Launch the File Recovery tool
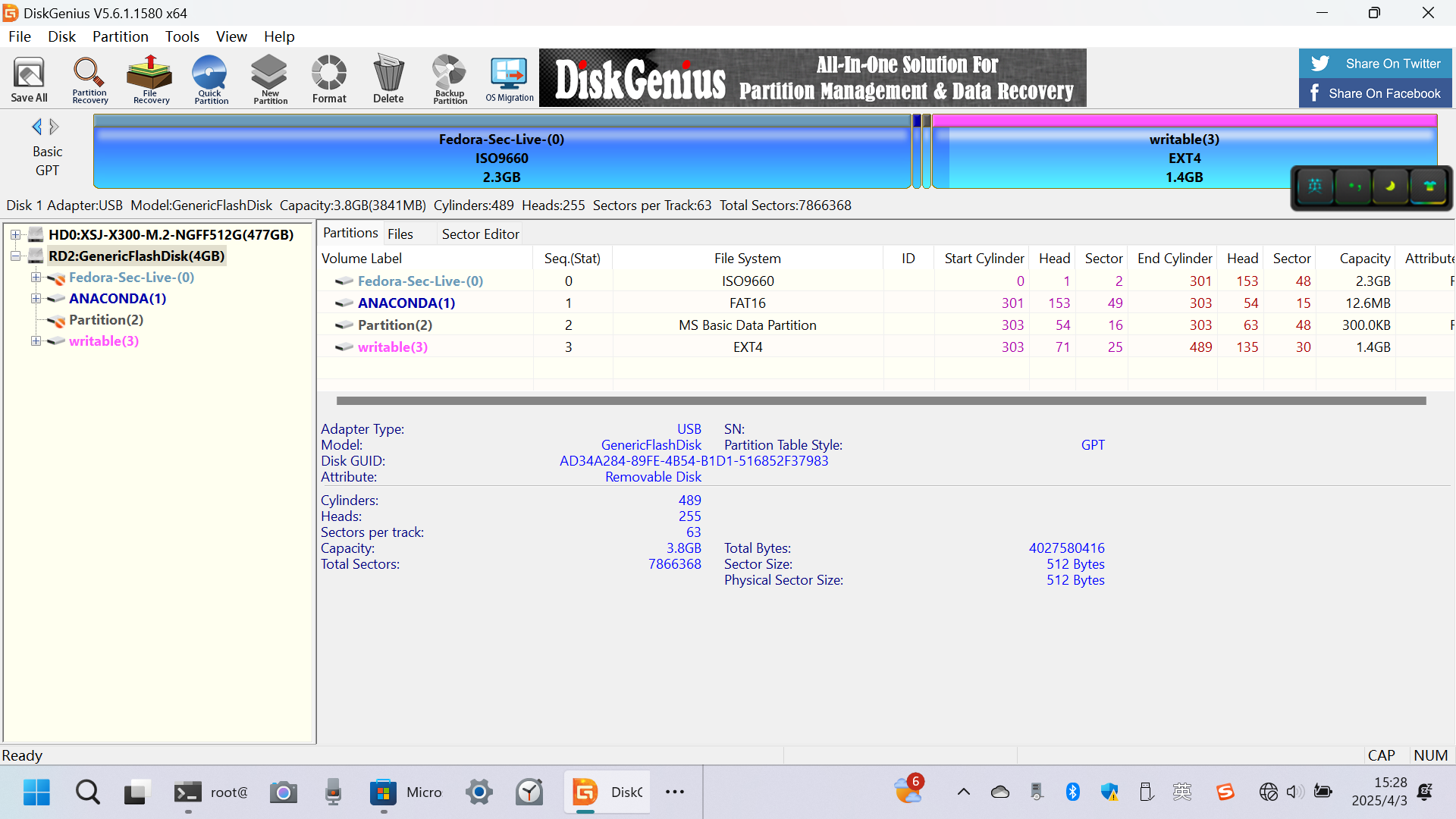The image size is (1456, 819). pyautogui.click(x=150, y=79)
